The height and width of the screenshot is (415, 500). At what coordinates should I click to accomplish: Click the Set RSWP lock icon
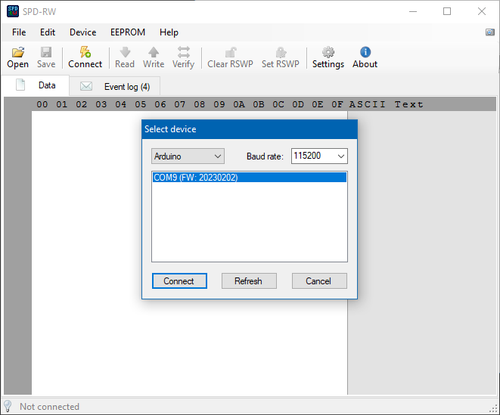(x=281, y=52)
